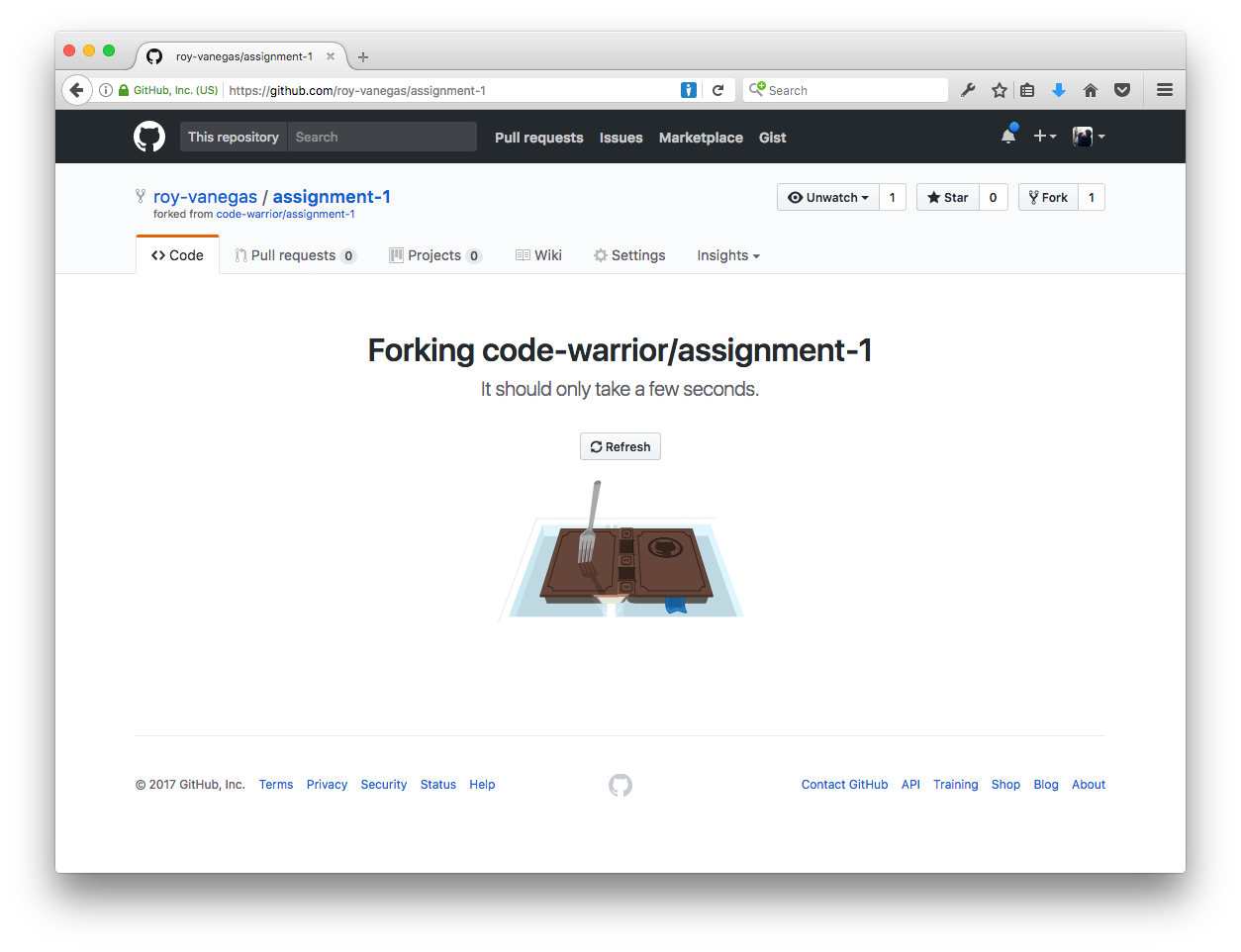Screen dimensions: 1241x952
Task: Open the About footer link
Action: click(x=1089, y=785)
